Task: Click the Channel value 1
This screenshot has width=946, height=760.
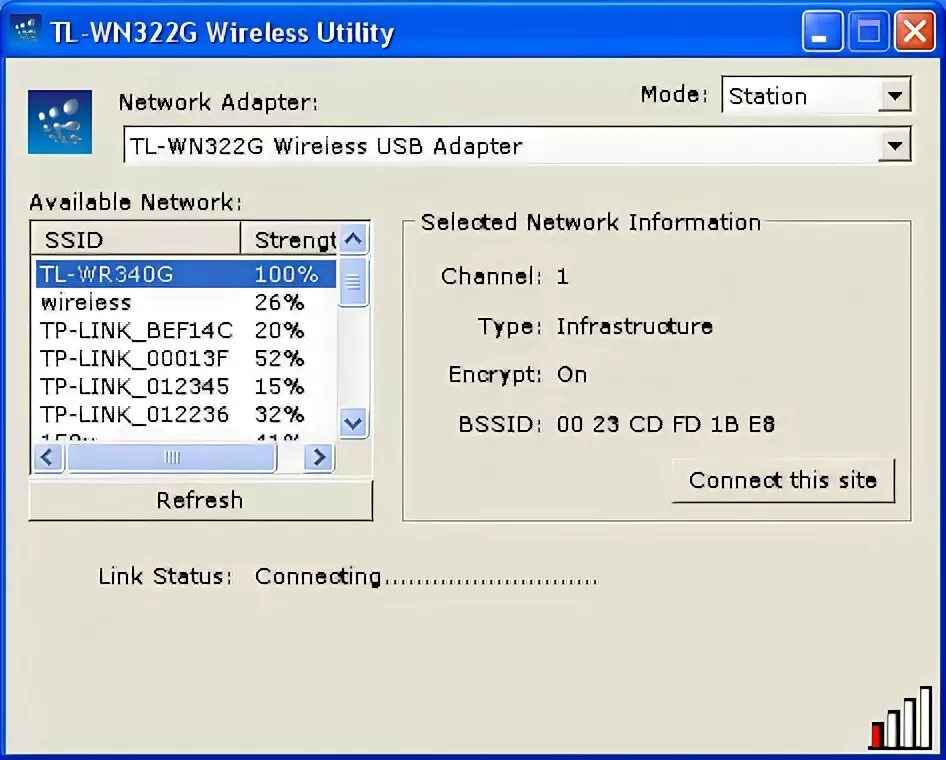Action: click(x=562, y=277)
